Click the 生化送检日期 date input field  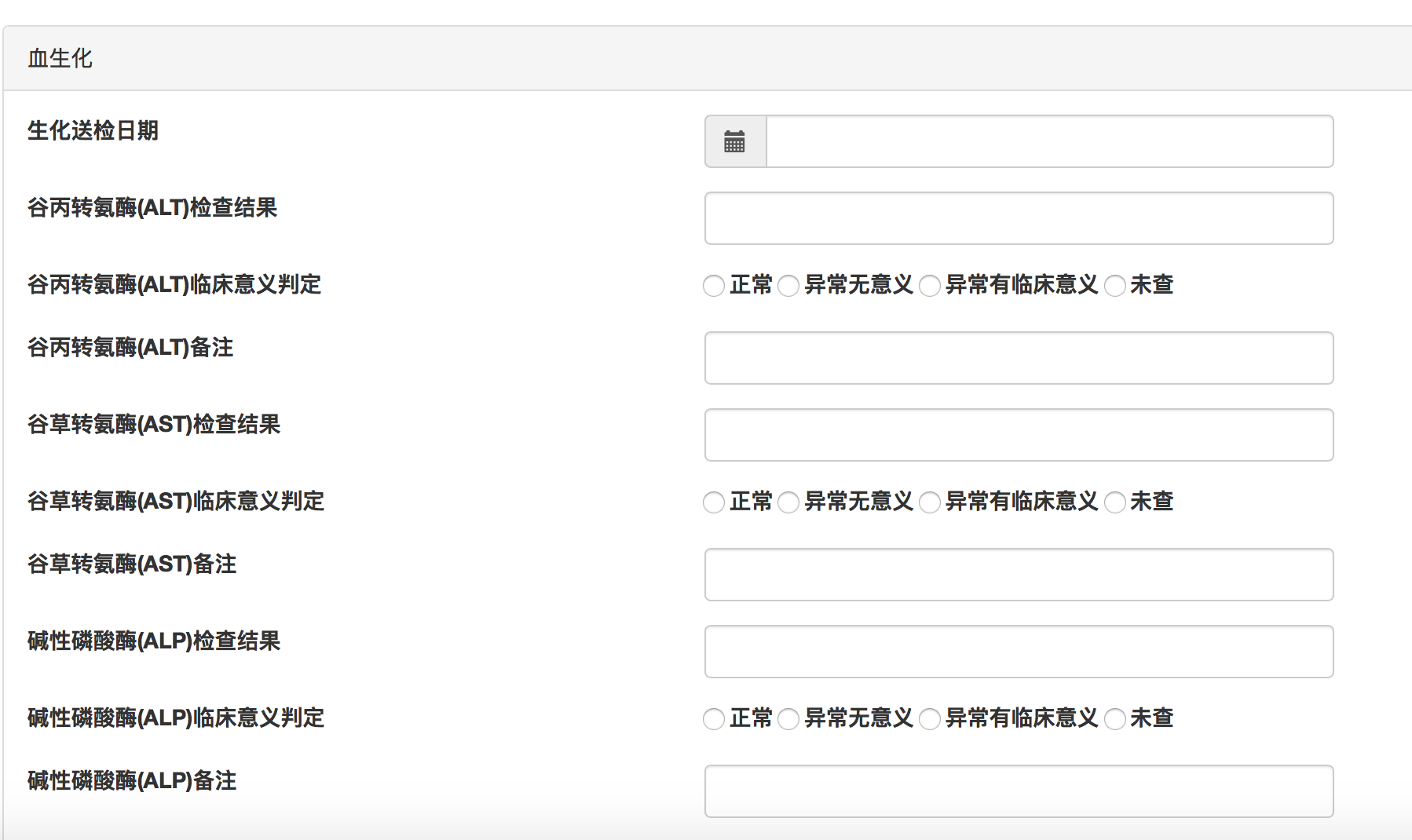pos(1049,142)
